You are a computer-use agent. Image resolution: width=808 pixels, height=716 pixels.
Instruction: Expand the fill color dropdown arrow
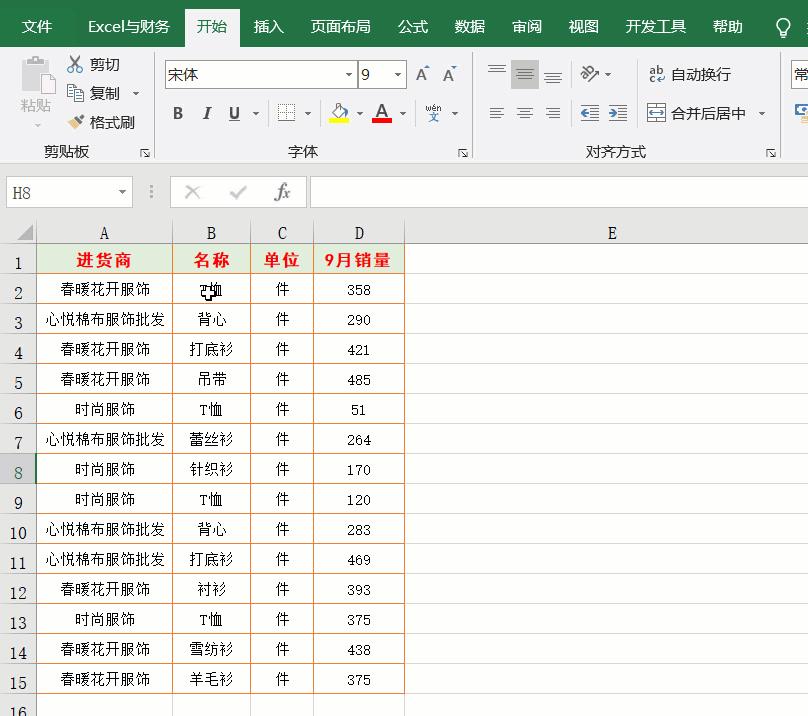(x=360, y=113)
